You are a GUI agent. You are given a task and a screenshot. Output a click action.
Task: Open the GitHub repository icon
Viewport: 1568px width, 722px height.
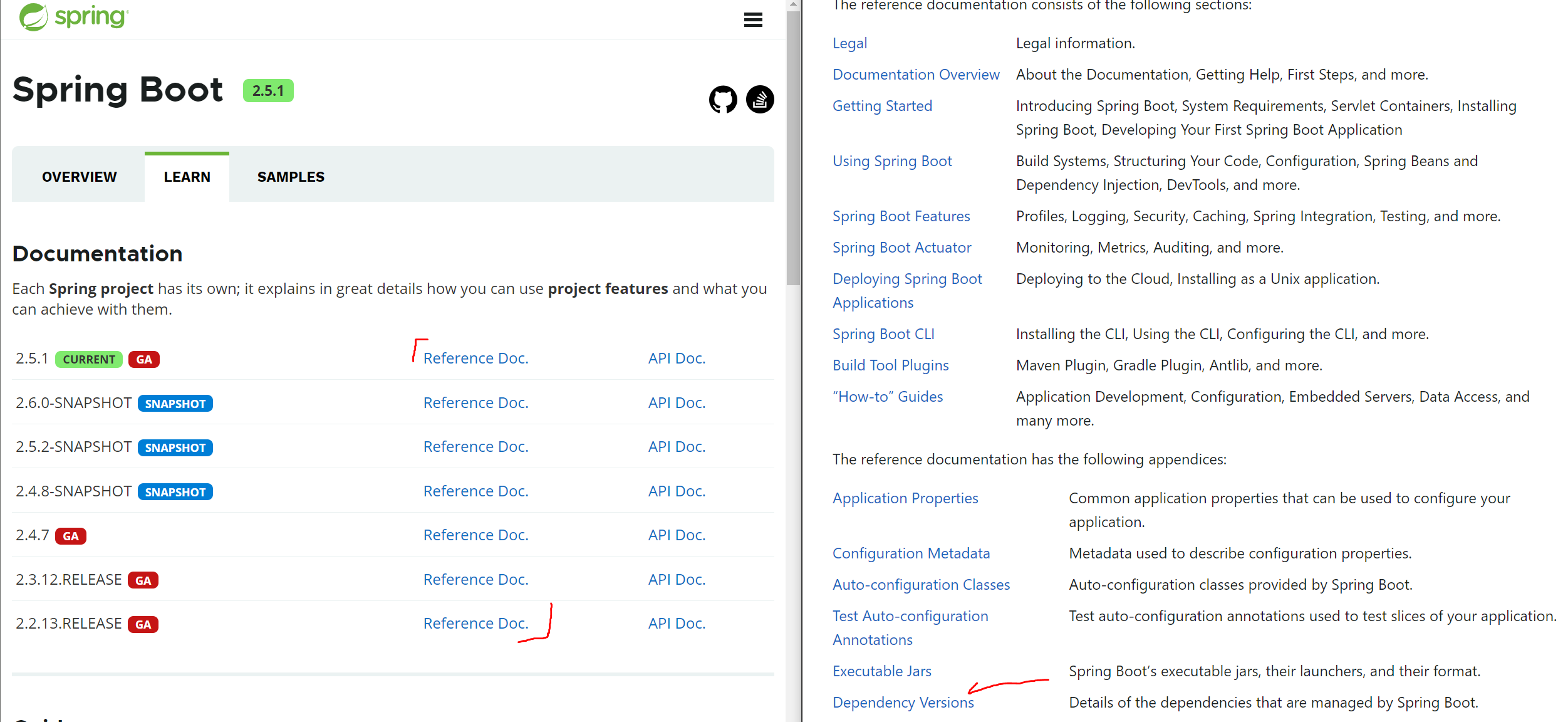[722, 100]
